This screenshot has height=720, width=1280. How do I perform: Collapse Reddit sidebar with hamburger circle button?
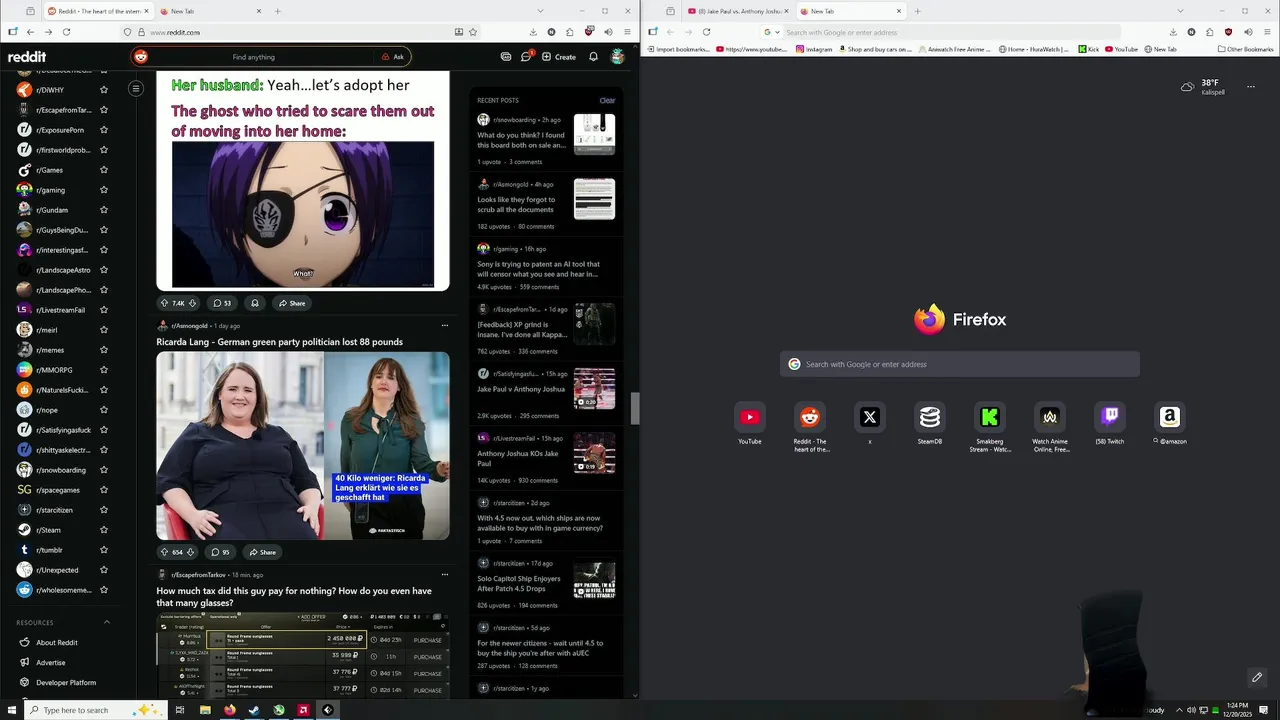click(136, 88)
